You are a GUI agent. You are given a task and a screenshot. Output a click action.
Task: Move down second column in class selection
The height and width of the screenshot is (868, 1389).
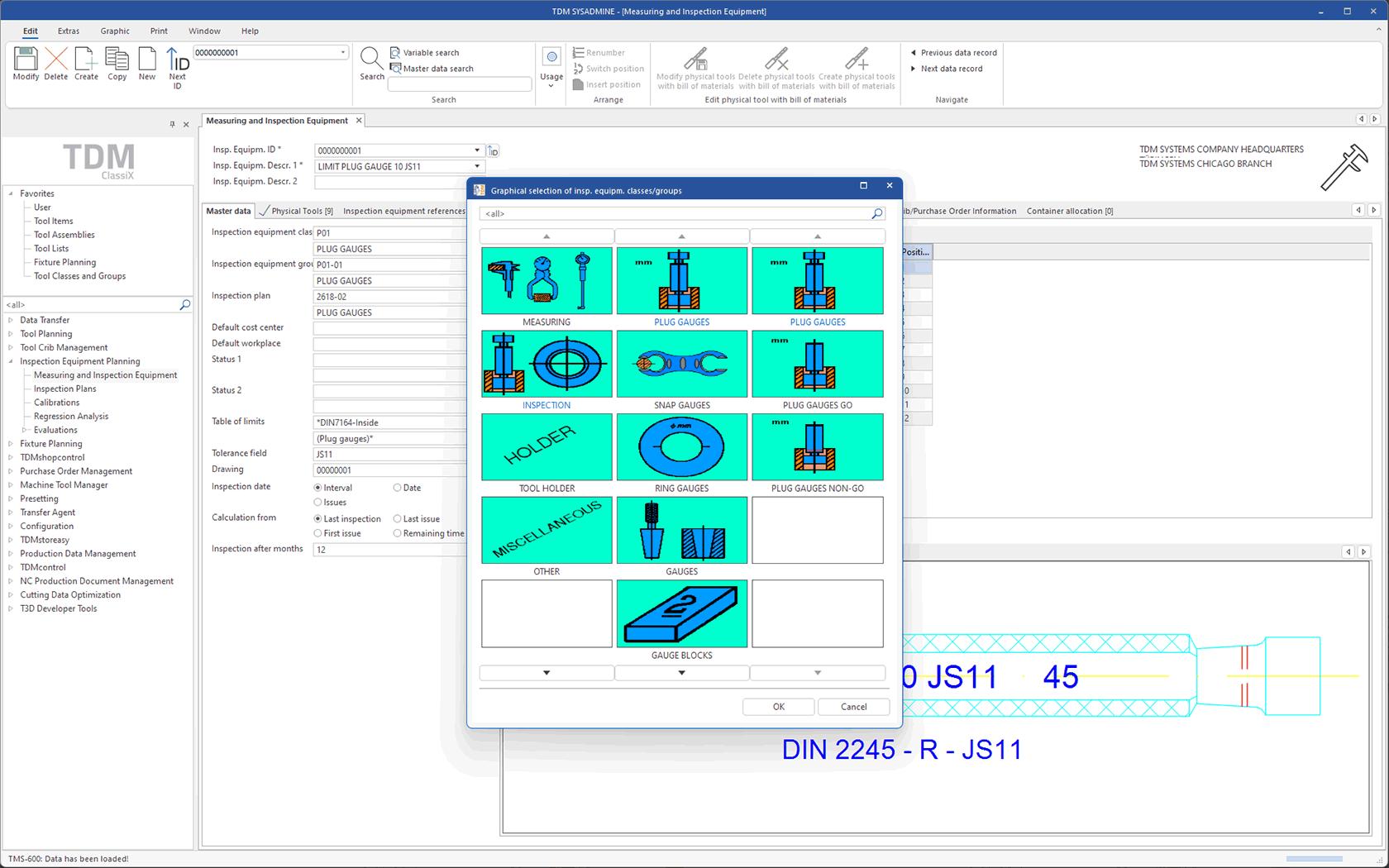[x=682, y=673]
